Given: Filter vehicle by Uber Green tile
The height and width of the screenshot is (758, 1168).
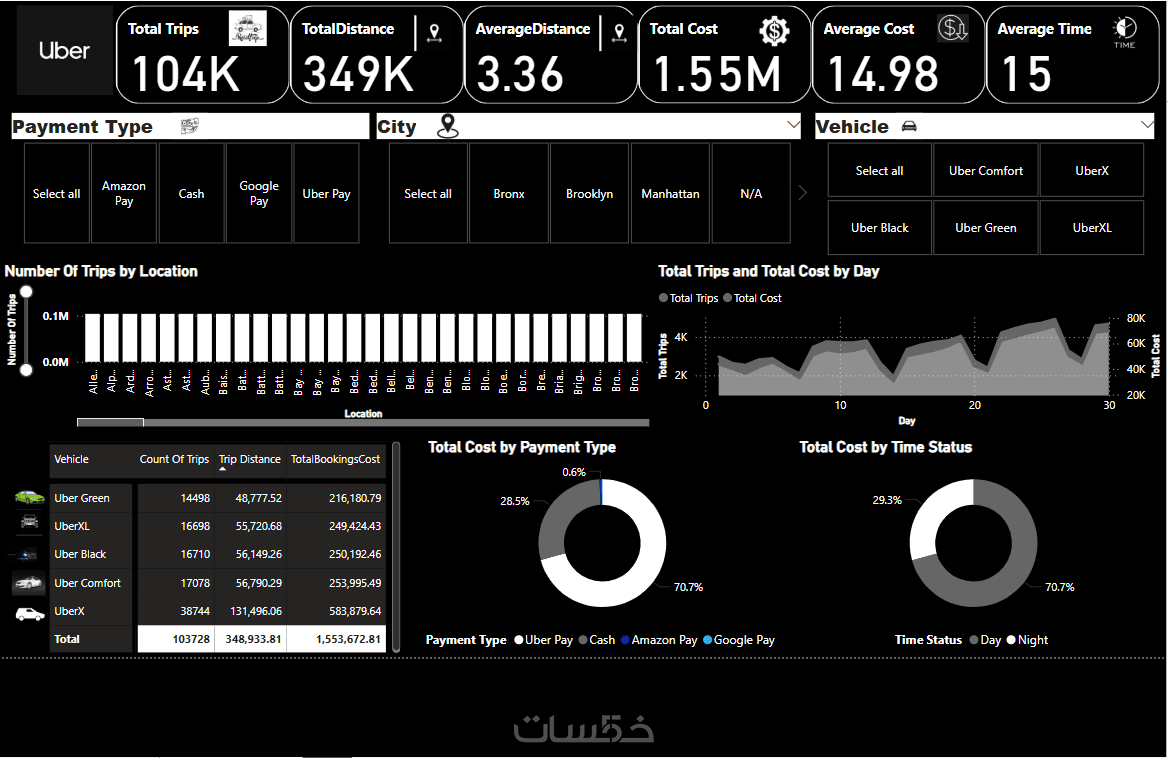Looking at the screenshot, I should pyautogui.click(x=986, y=228).
